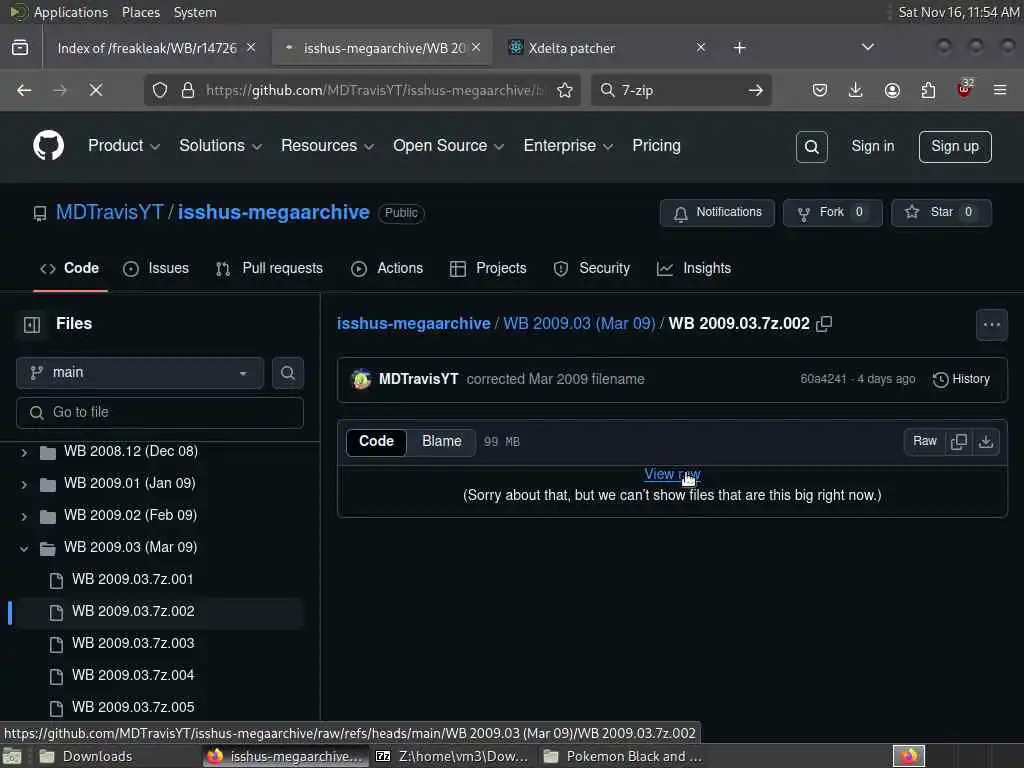
Task: Open Product navigation dropdown
Action: click(123, 146)
